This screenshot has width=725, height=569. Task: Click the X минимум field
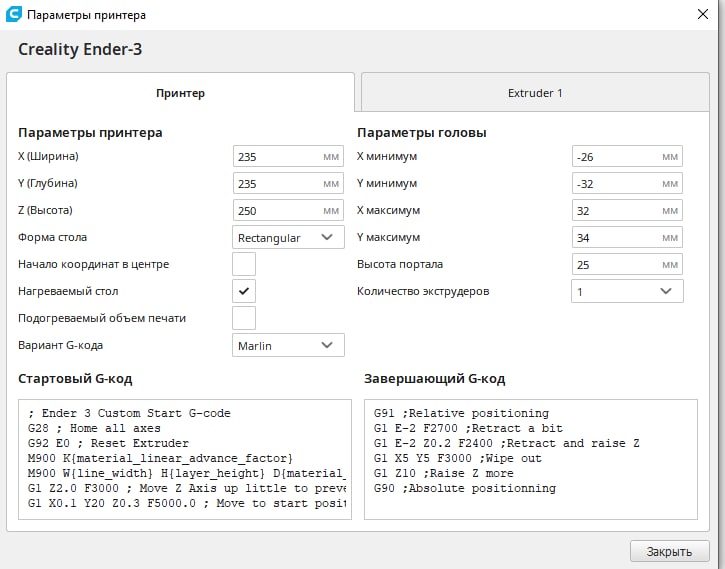tap(627, 156)
